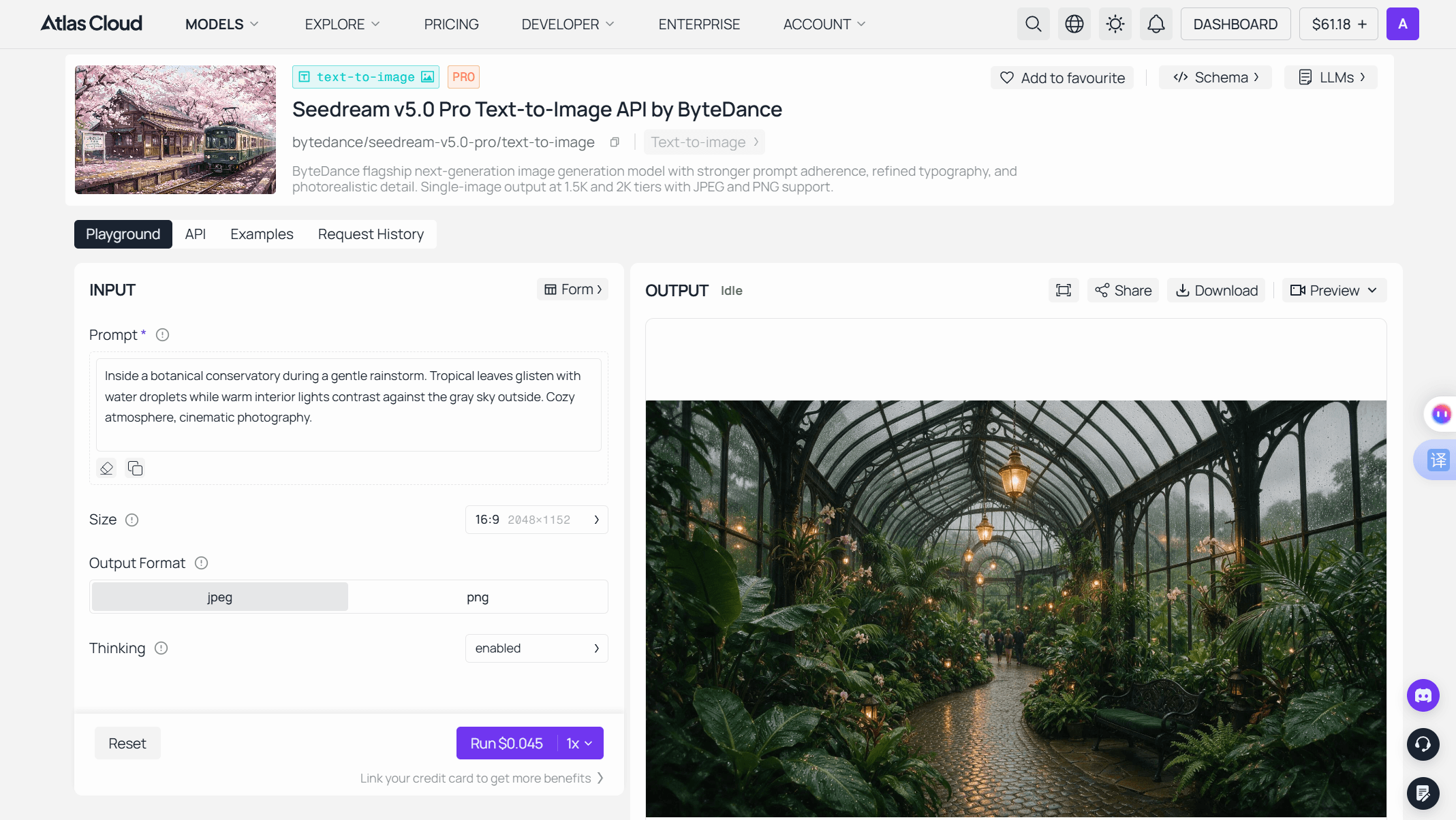Open the Request History tab
Screen dimensions: 1456x820
371,234
